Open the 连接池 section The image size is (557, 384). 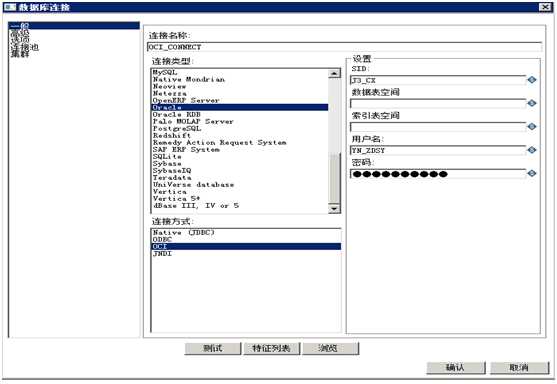[x=25, y=47]
